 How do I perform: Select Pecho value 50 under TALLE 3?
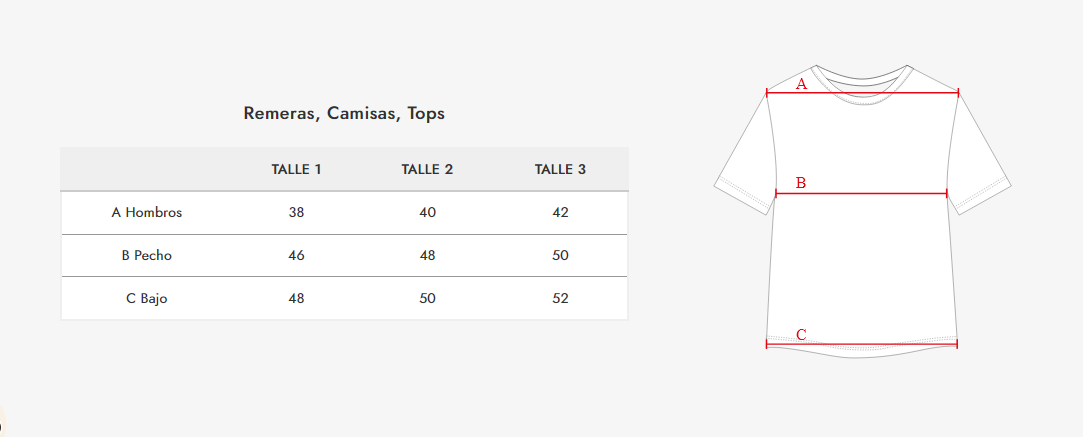(x=560, y=255)
